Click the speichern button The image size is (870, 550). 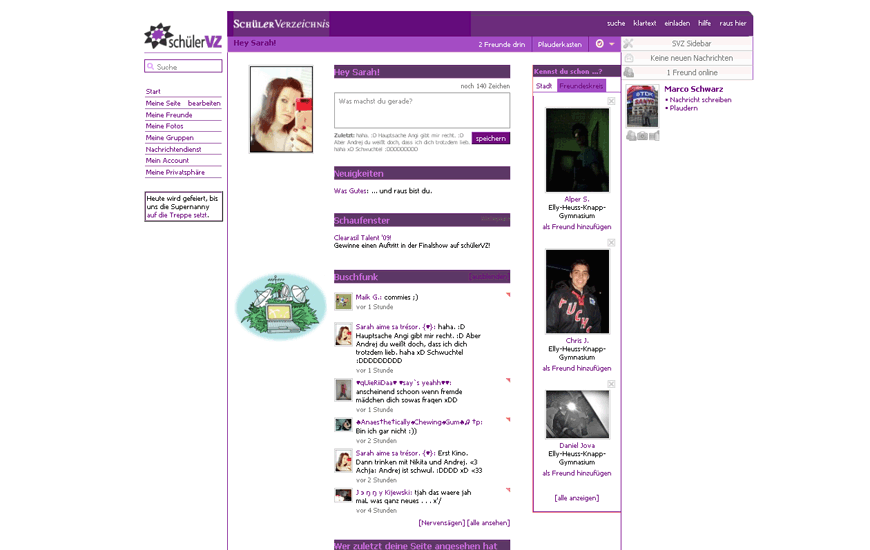490,138
